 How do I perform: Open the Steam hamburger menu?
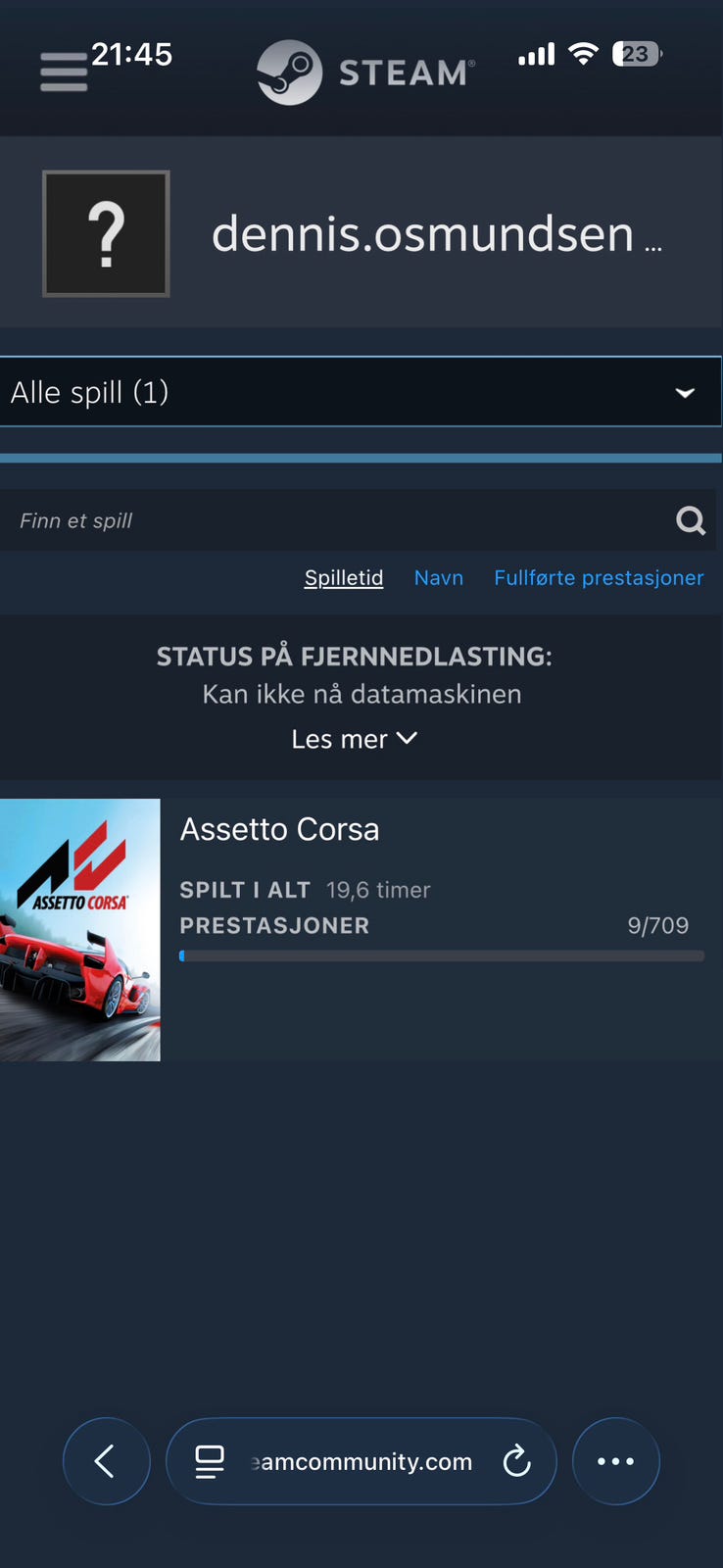click(x=64, y=73)
